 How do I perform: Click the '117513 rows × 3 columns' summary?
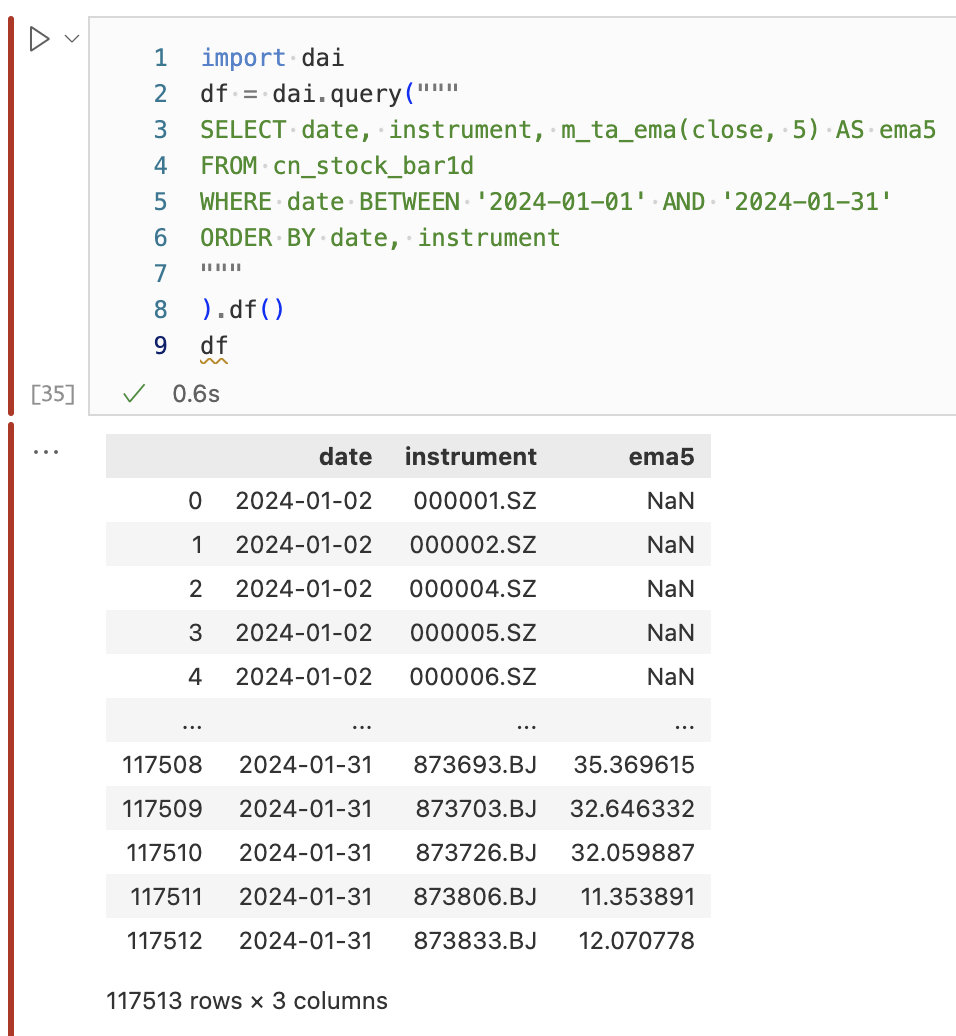click(x=247, y=1000)
